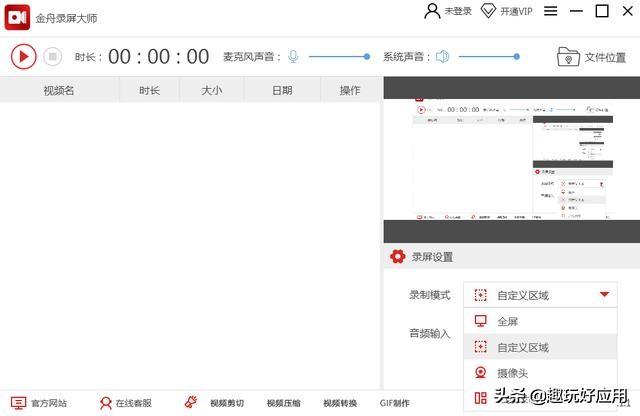
Task: Click the 文件位置 text label
Action: pyautogui.click(x=605, y=58)
